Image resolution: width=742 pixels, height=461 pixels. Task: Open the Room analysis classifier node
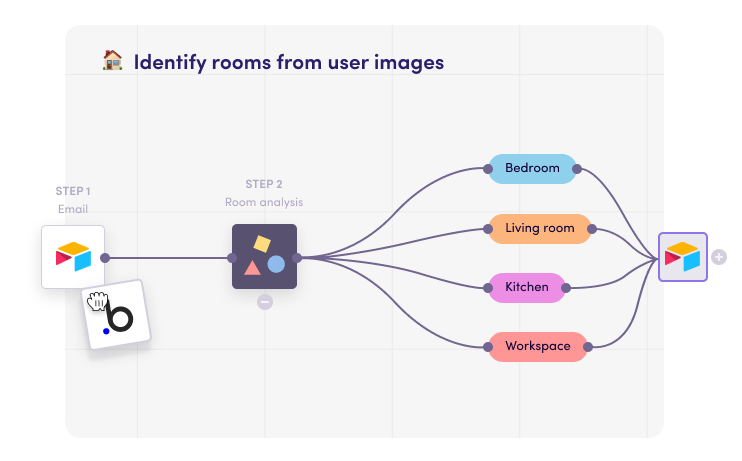[x=265, y=257]
